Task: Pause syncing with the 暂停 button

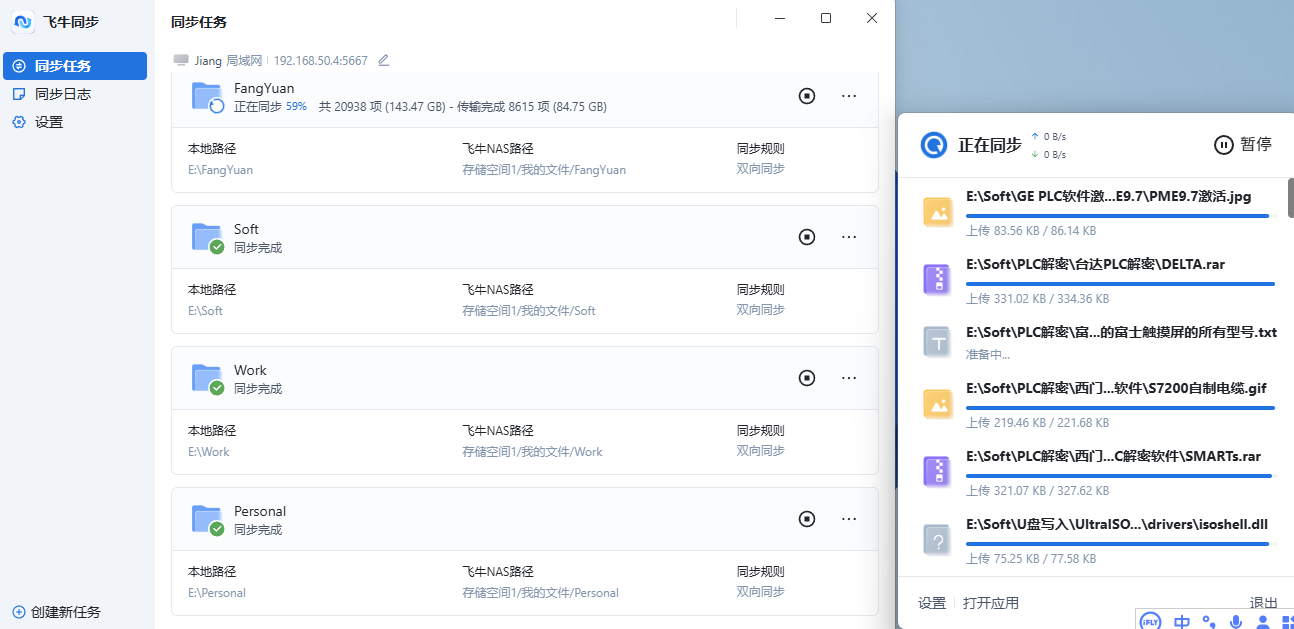Action: tap(1242, 144)
